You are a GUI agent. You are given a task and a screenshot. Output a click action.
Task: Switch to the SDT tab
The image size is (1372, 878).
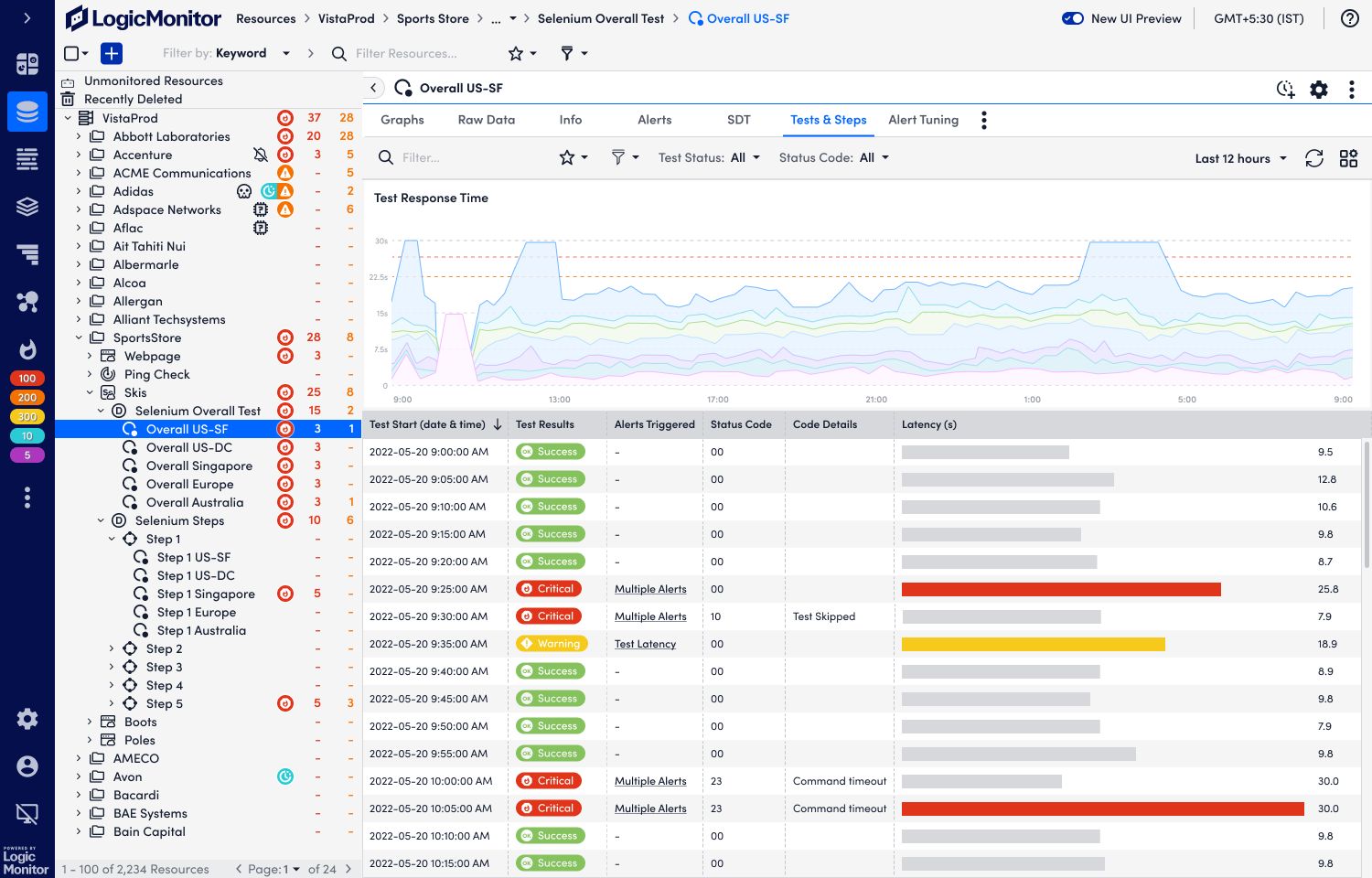pos(739,120)
